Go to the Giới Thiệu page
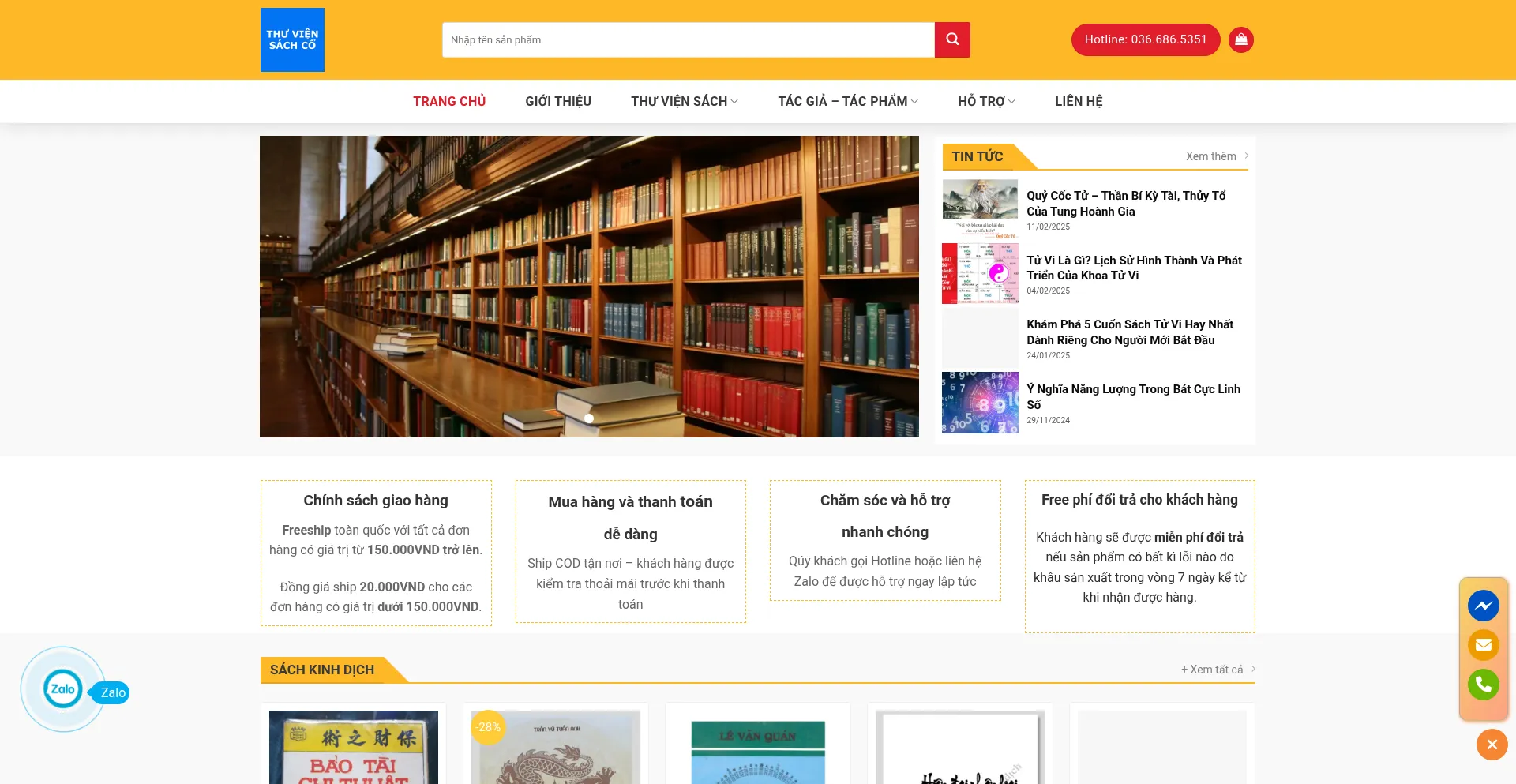 coord(558,101)
